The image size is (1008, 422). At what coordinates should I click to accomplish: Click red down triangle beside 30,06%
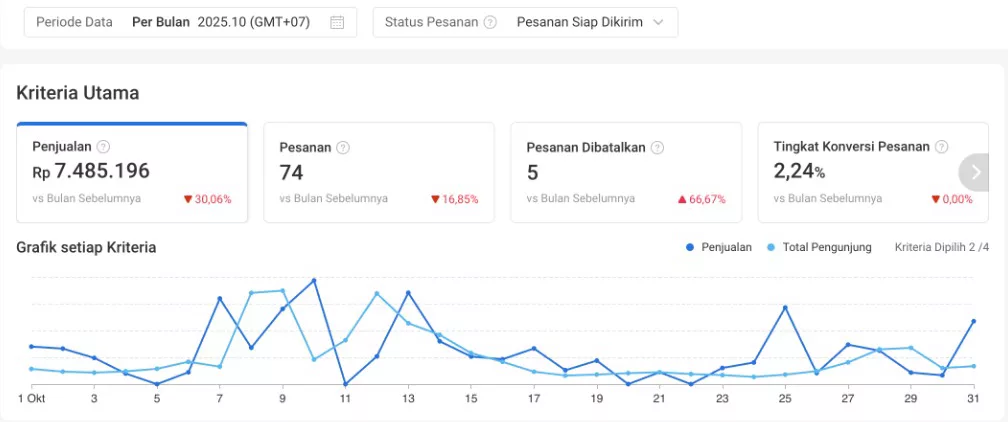point(188,199)
